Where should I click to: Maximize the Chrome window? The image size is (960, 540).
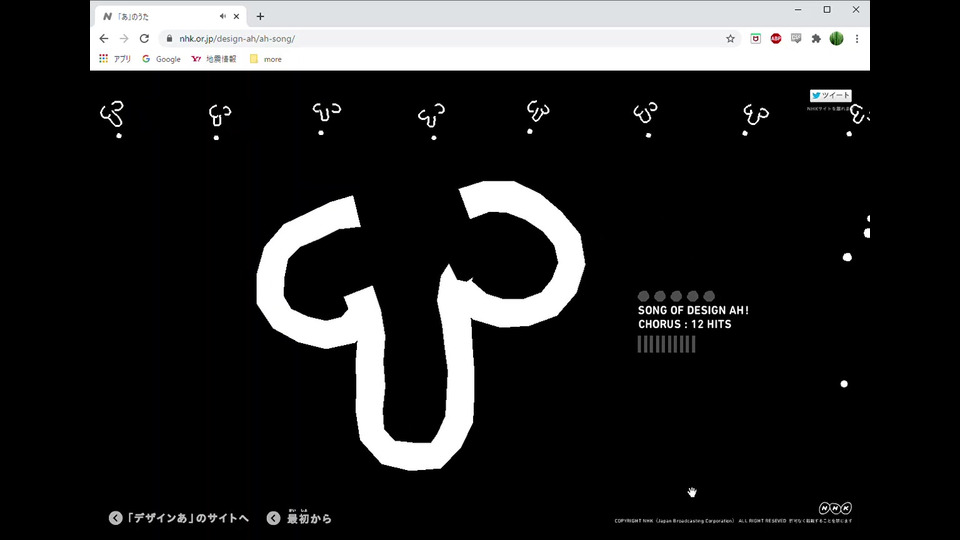(x=827, y=10)
